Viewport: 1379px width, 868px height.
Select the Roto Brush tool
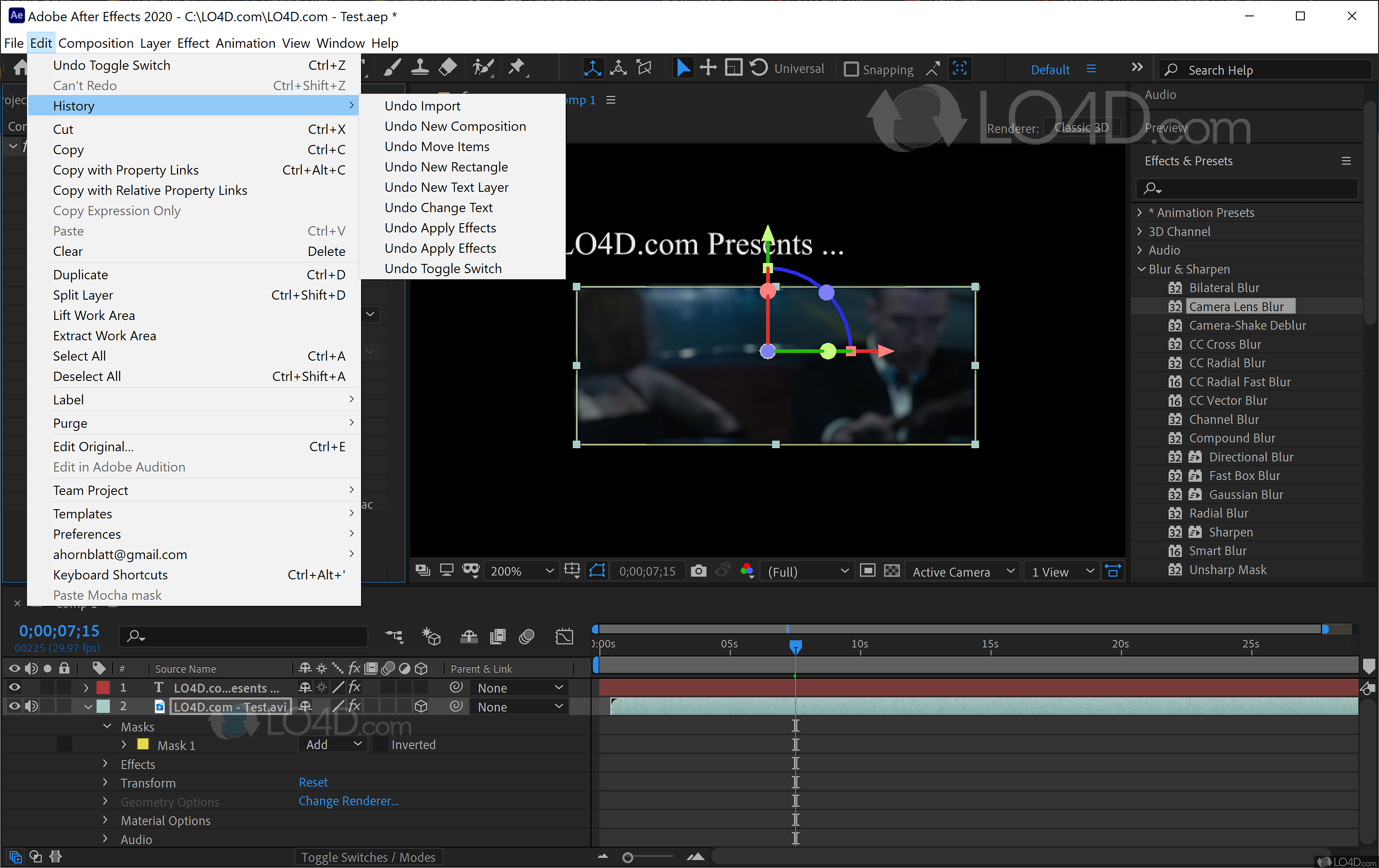482,68
